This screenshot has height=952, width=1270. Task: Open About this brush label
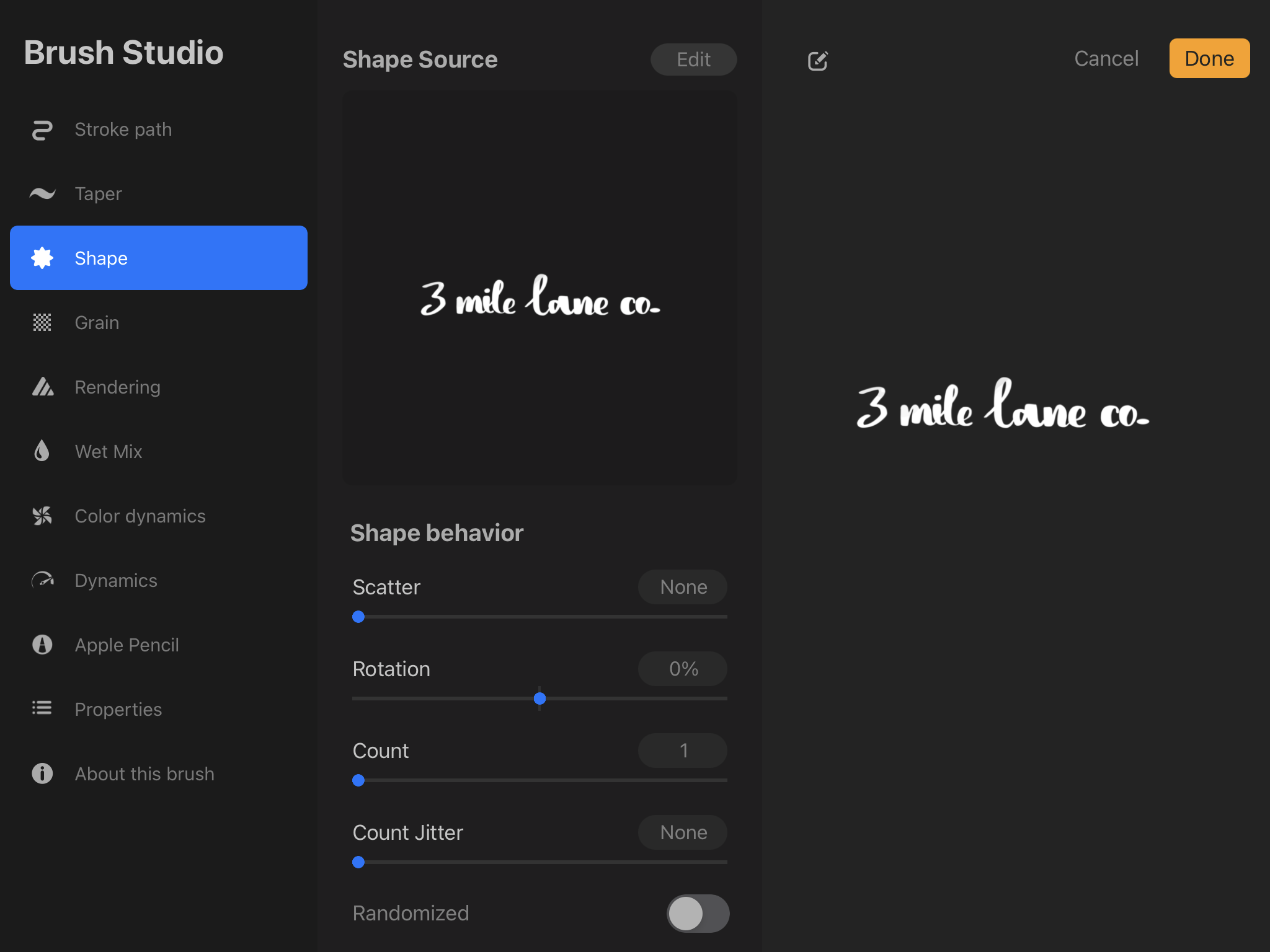click(x=144, y=774)
